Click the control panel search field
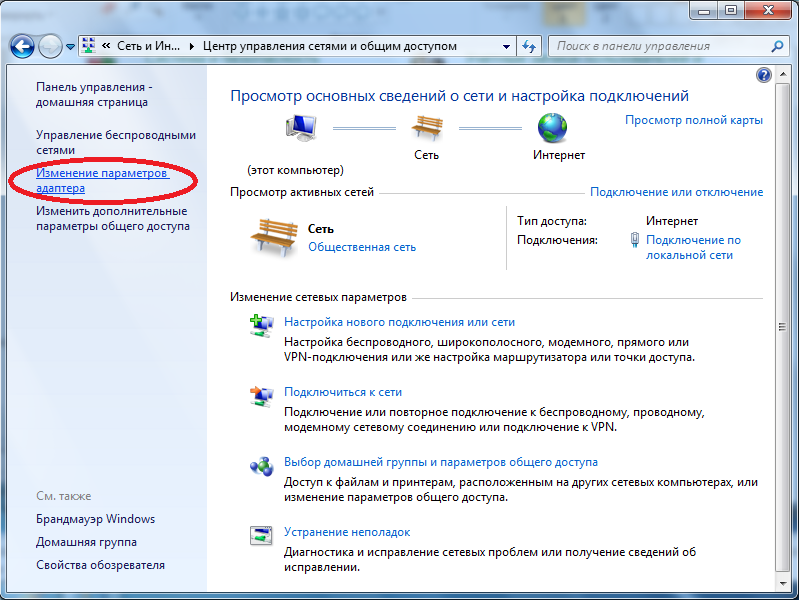This screenshot has height=600, width=799. point(658,46)
